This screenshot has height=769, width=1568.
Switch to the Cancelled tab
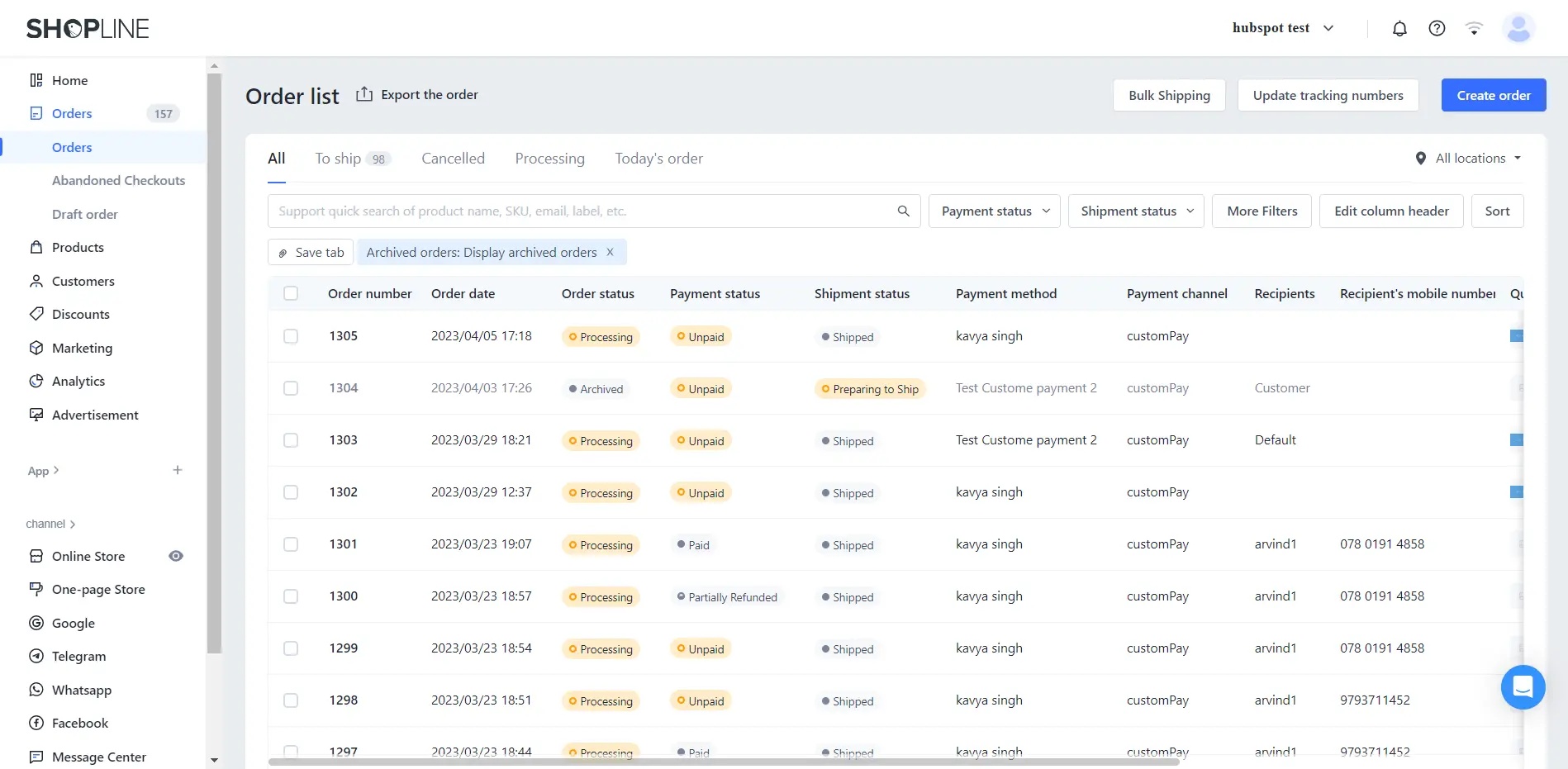(x=453, y=158)
